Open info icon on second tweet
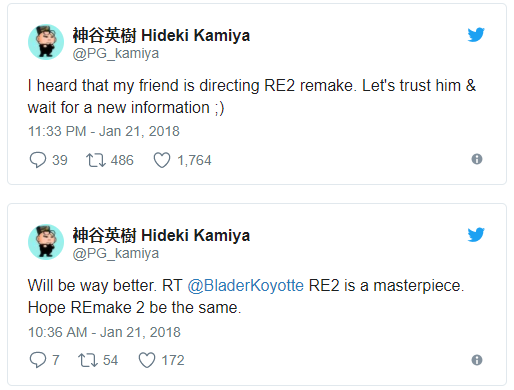 [x=477, y=360]
